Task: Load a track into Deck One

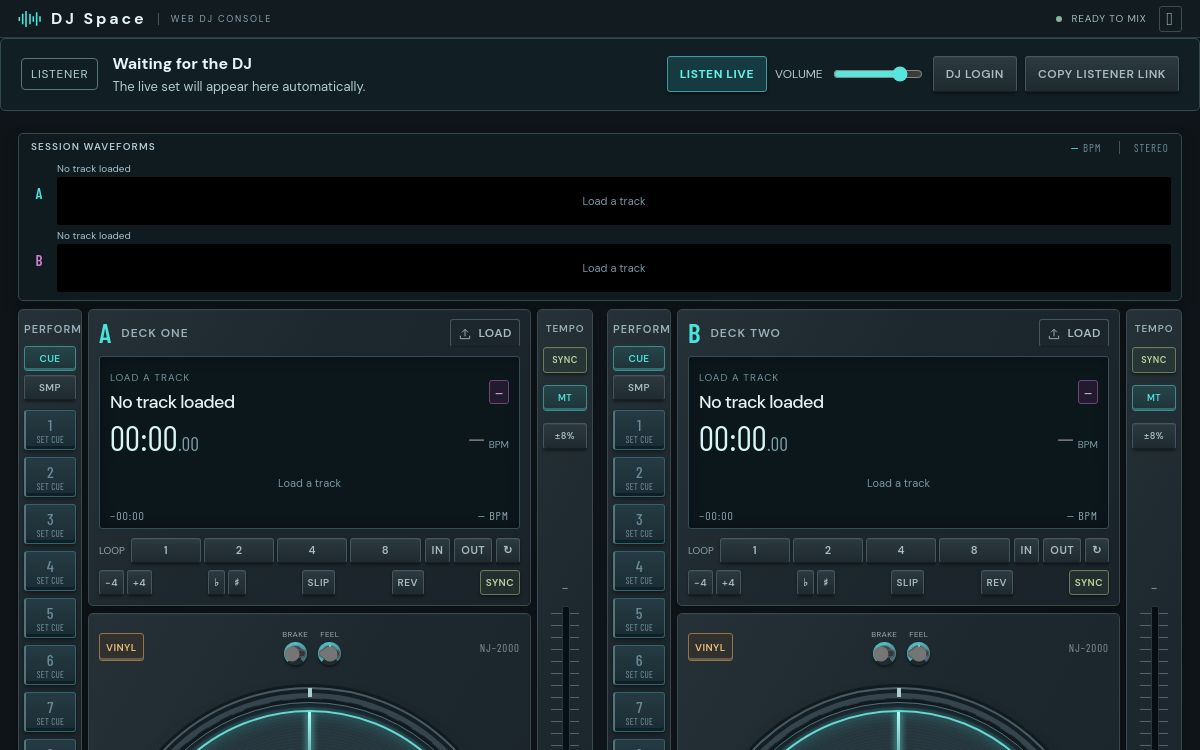Action: click(x=485, y=333)
